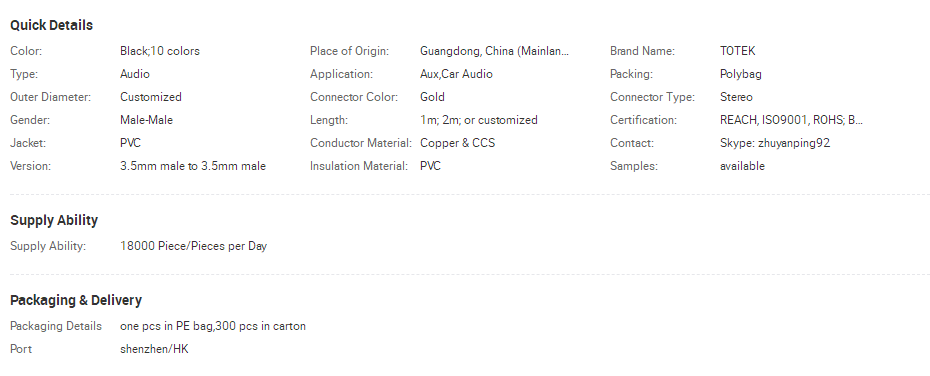This screenshot has height=376, width=930.
Task: Click the Black;10 colors value
Action: pos(160,51)
